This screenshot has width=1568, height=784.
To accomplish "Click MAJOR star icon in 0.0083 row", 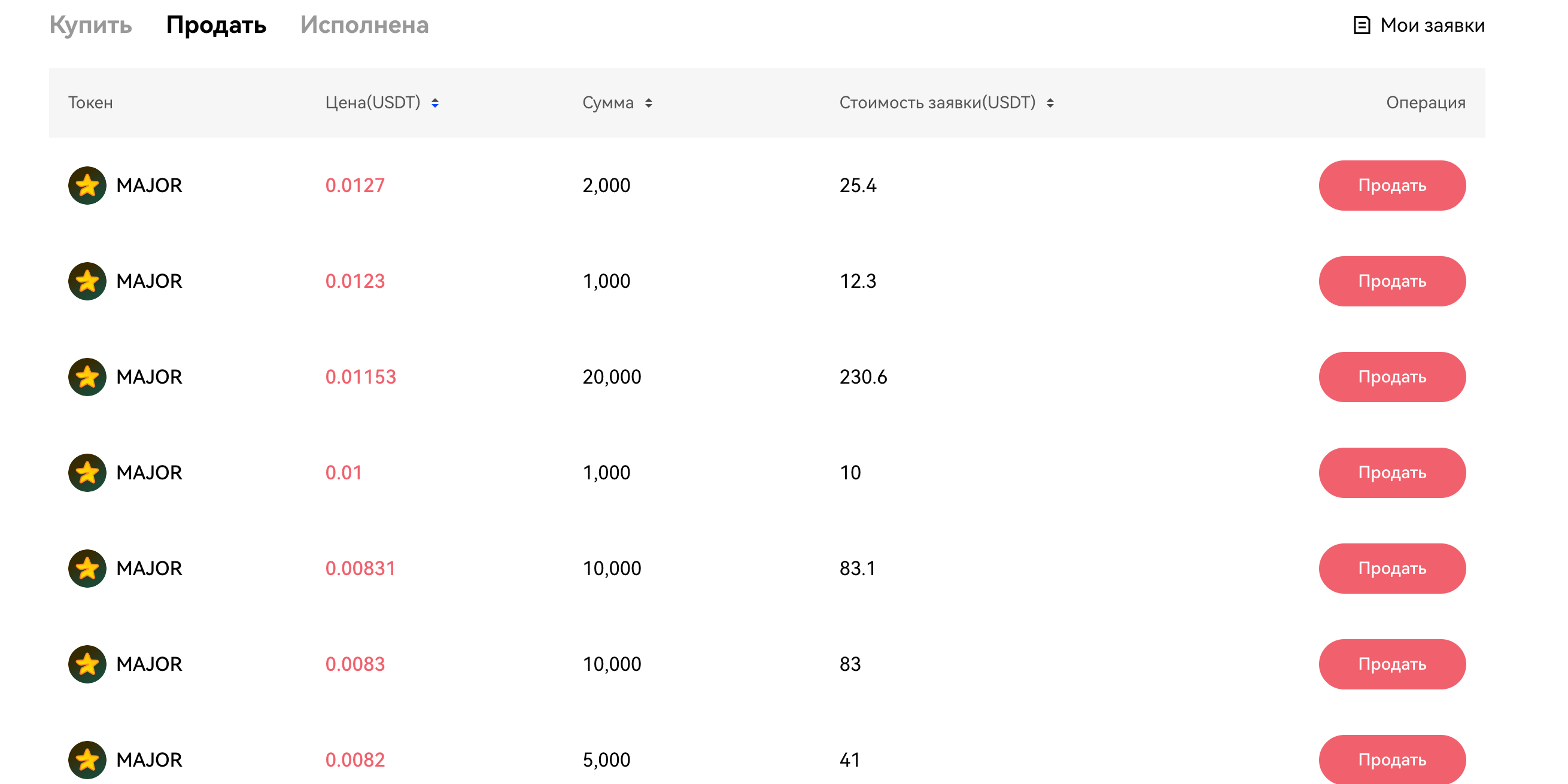I will click(87, 664).
